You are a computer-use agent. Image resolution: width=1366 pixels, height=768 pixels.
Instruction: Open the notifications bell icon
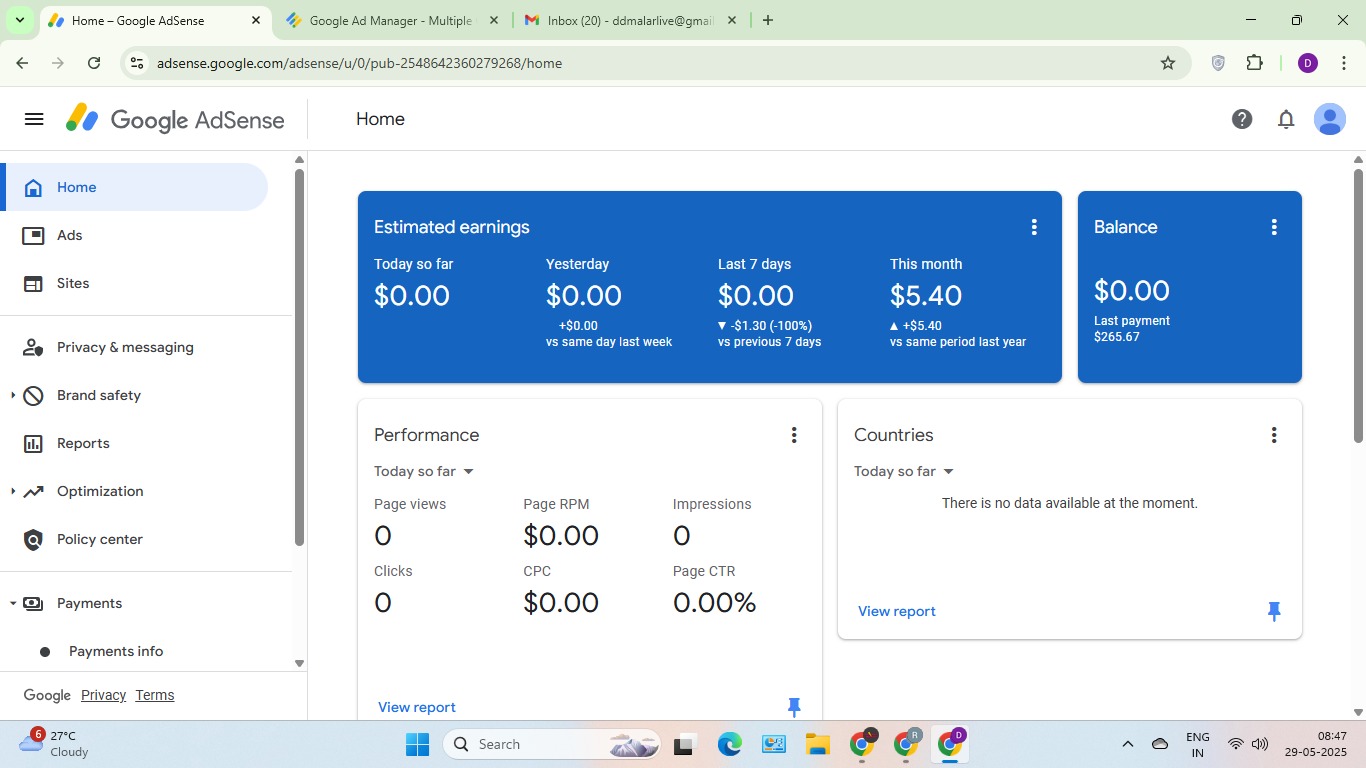pos(1286,119)
